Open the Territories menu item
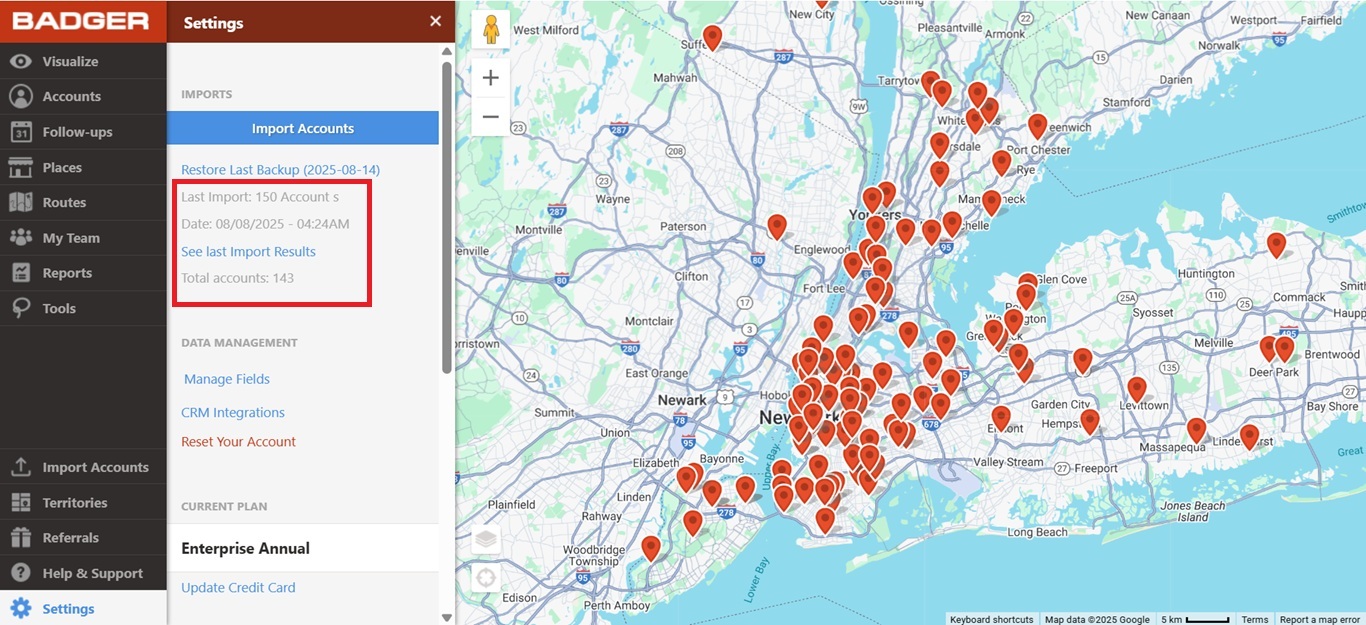The height and width of the screenshot is (625, 1366). [83, 502]
